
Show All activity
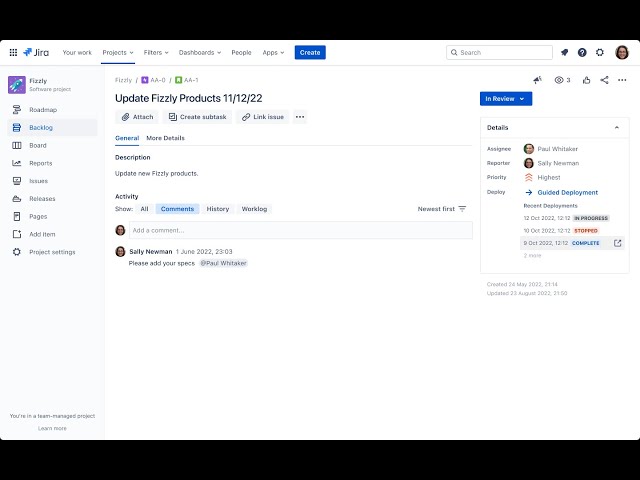pos(144,209)
